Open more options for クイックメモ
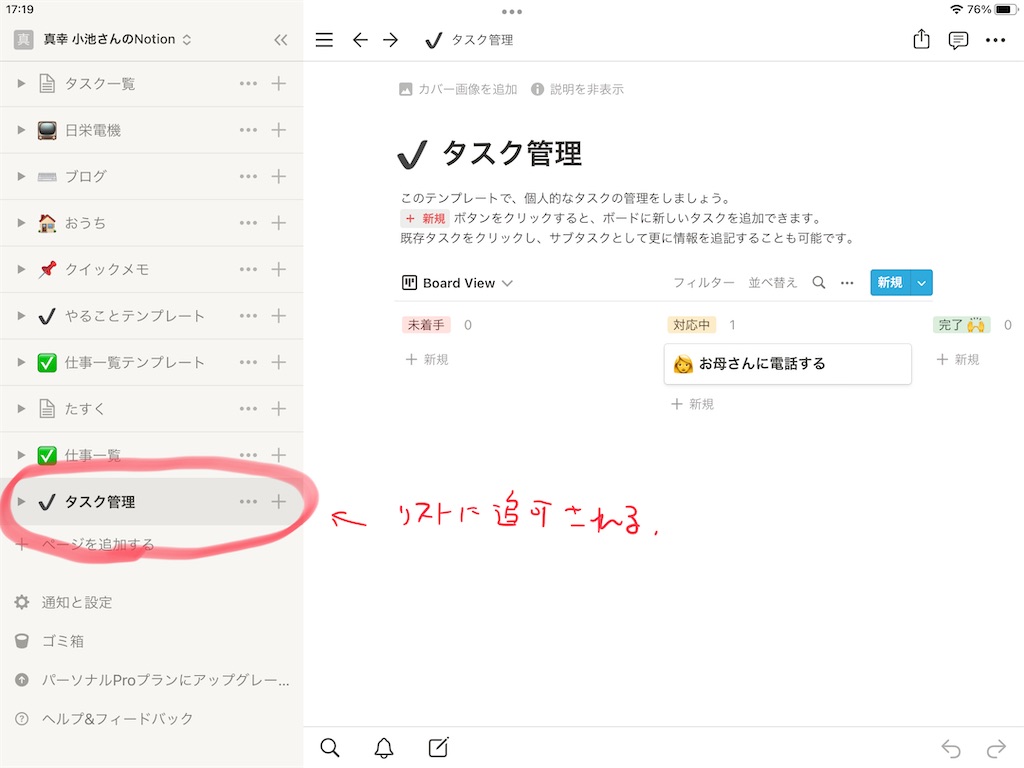The height and width of the screenshot is (768, 1024). [x=248, y=269]
